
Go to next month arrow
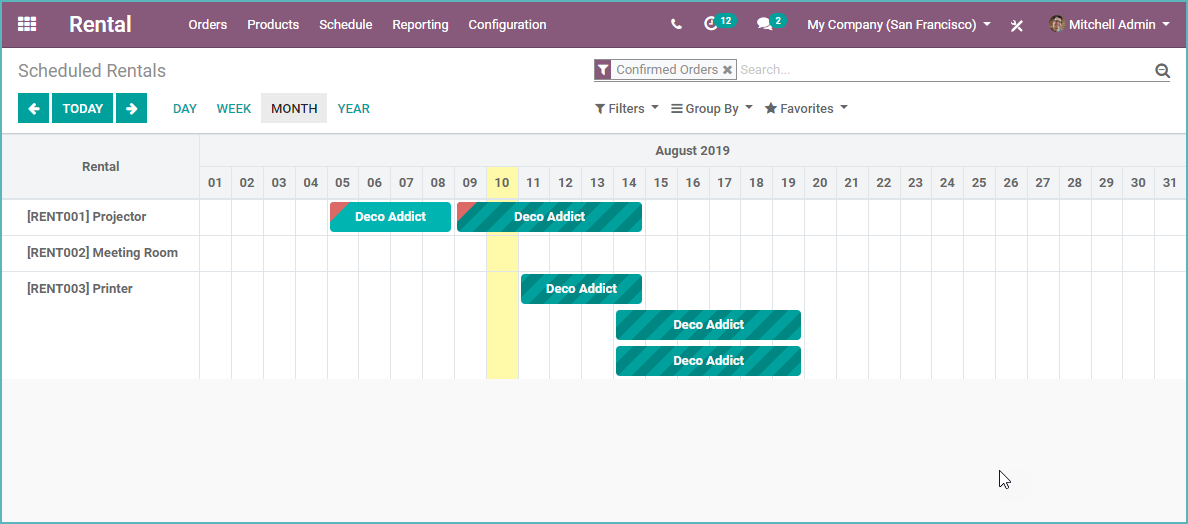pyautogui.click(x=131, y=108)
